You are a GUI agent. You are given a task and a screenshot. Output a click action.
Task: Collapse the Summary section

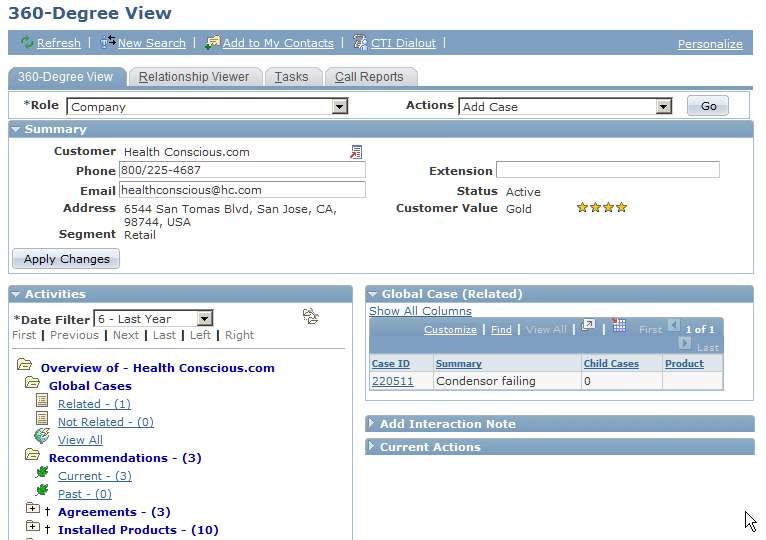16,130
